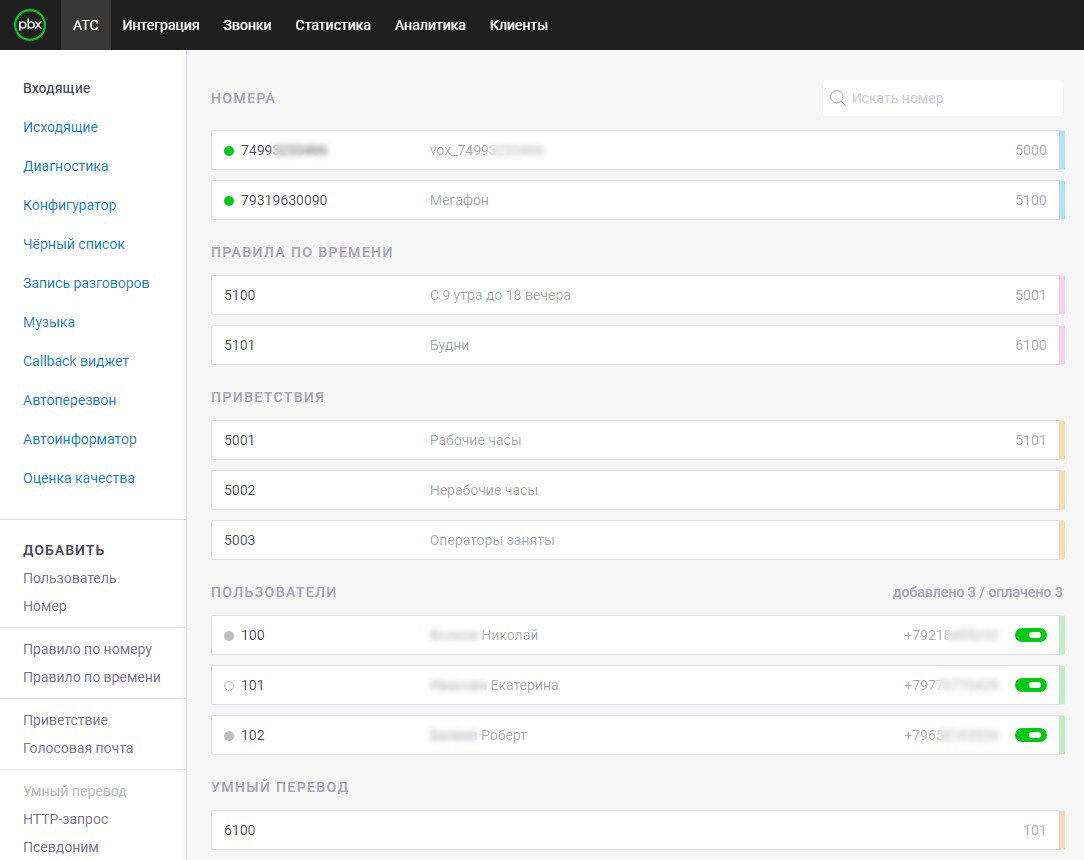
Task: Open Callback виджет settings
Action: tap(76, 361)
